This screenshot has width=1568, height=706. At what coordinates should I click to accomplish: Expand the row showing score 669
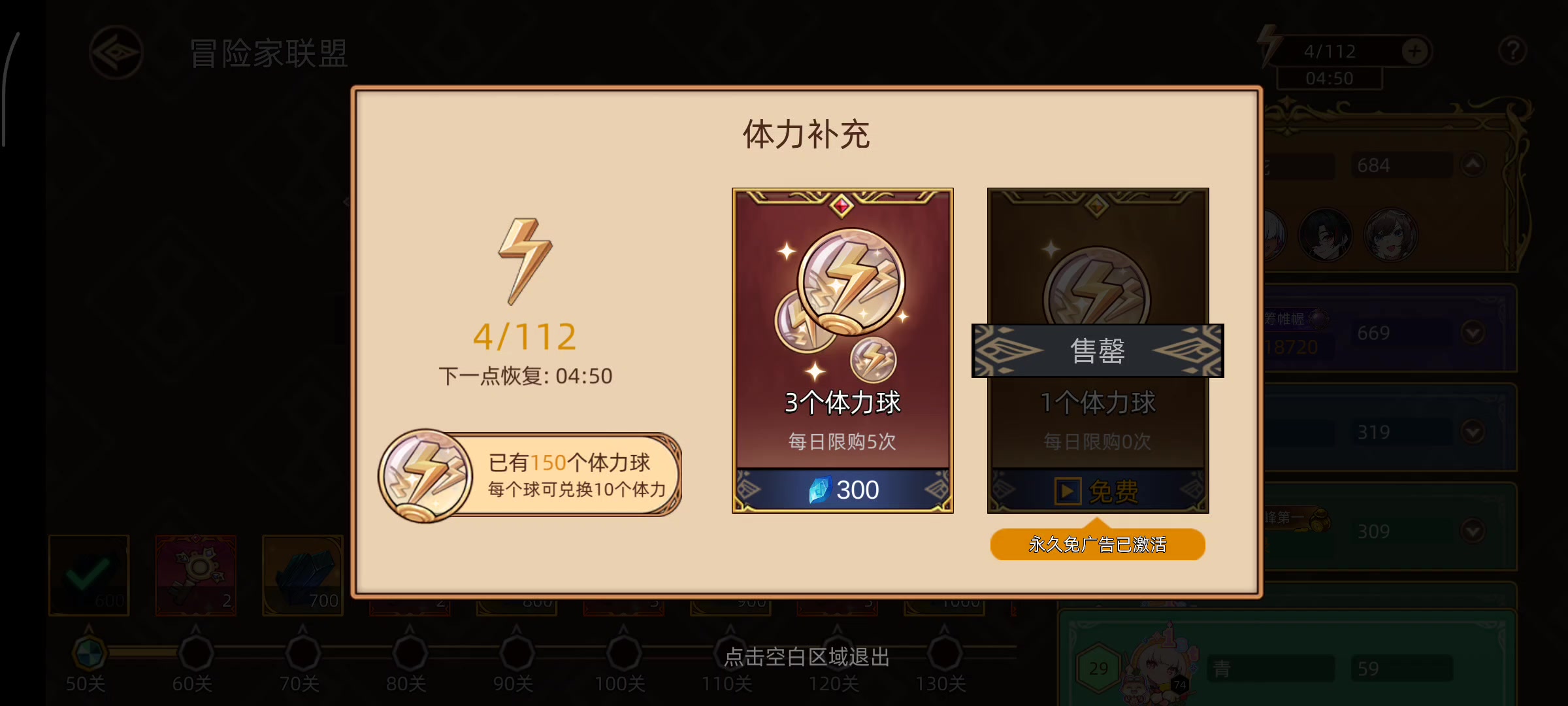1473,333
